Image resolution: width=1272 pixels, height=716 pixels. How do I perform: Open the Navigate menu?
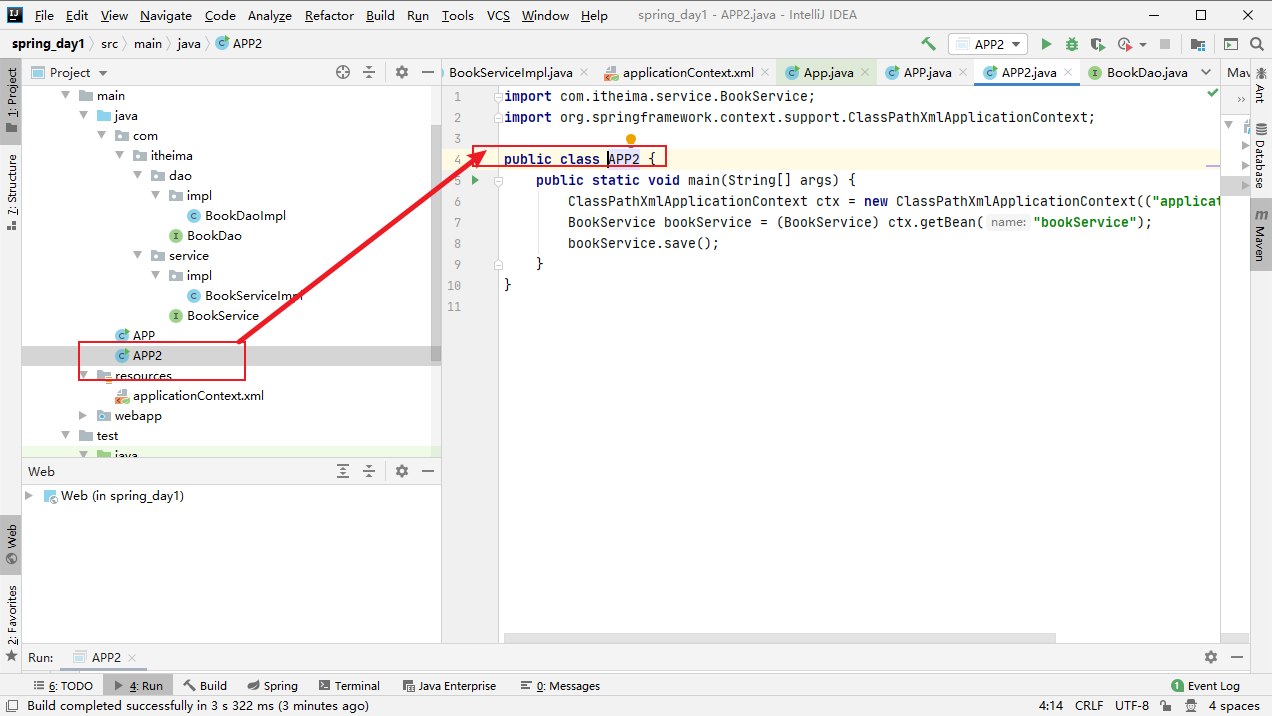click(166, 15)
